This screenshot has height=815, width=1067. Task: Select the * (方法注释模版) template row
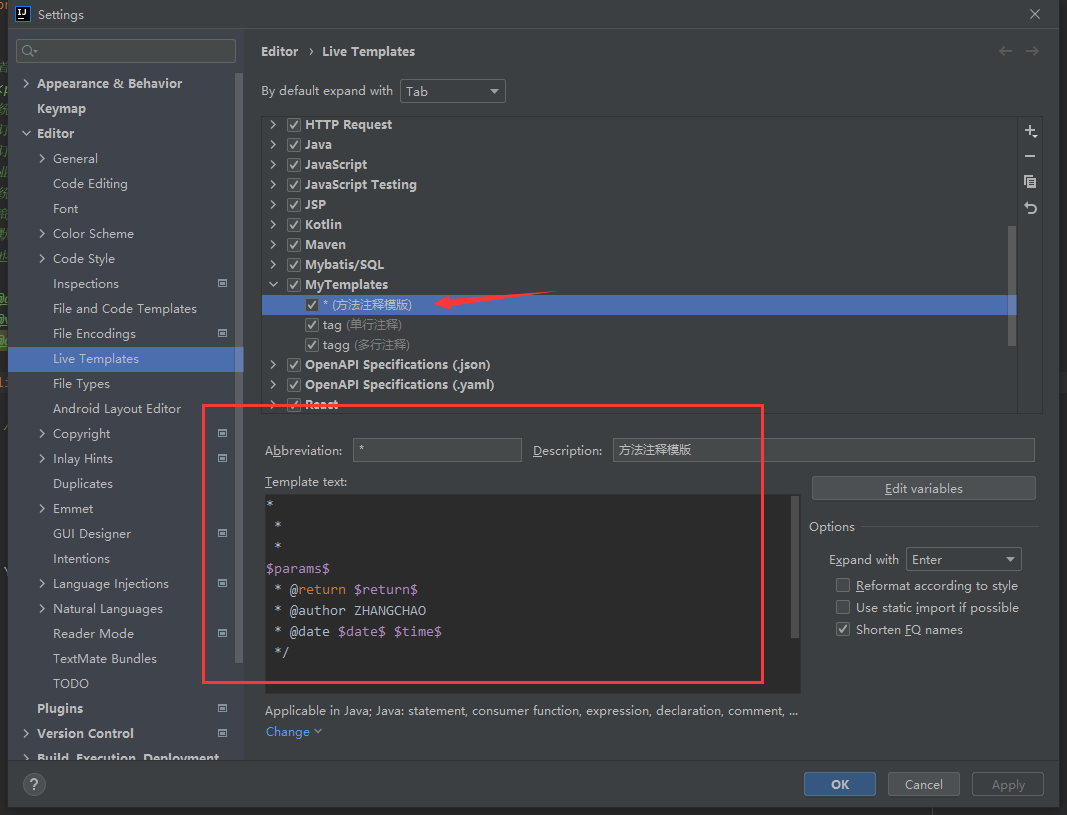(638, 305)
